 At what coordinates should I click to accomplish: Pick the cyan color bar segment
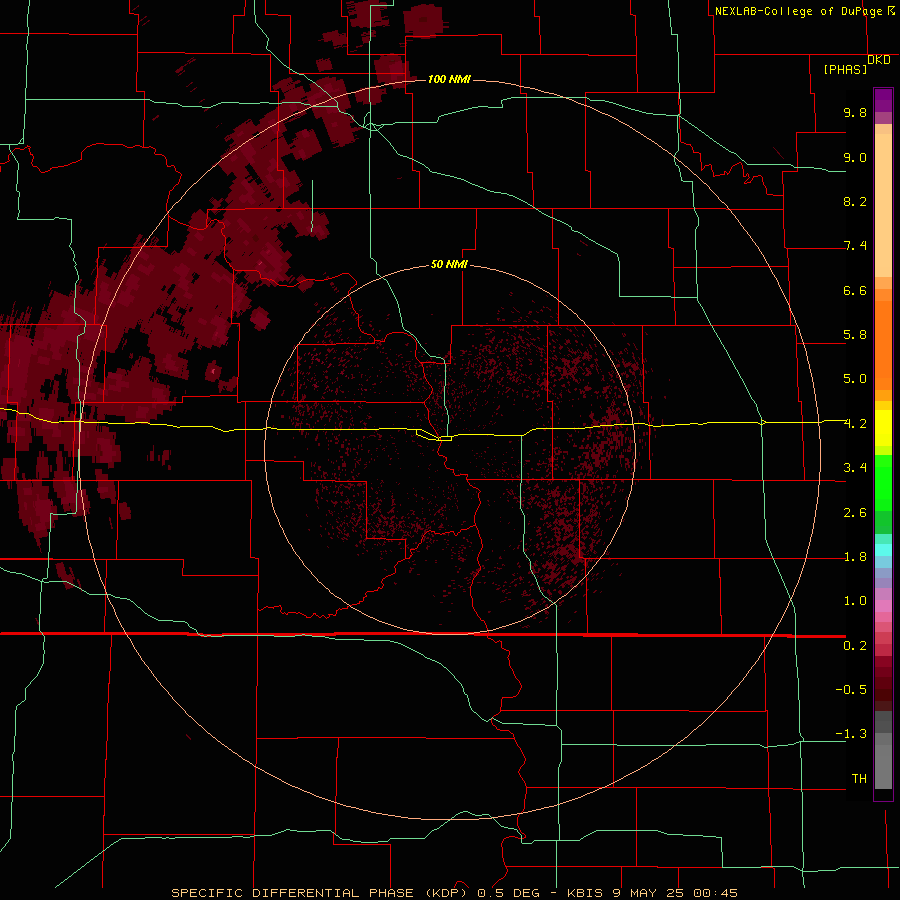click(x=883, y=550)
